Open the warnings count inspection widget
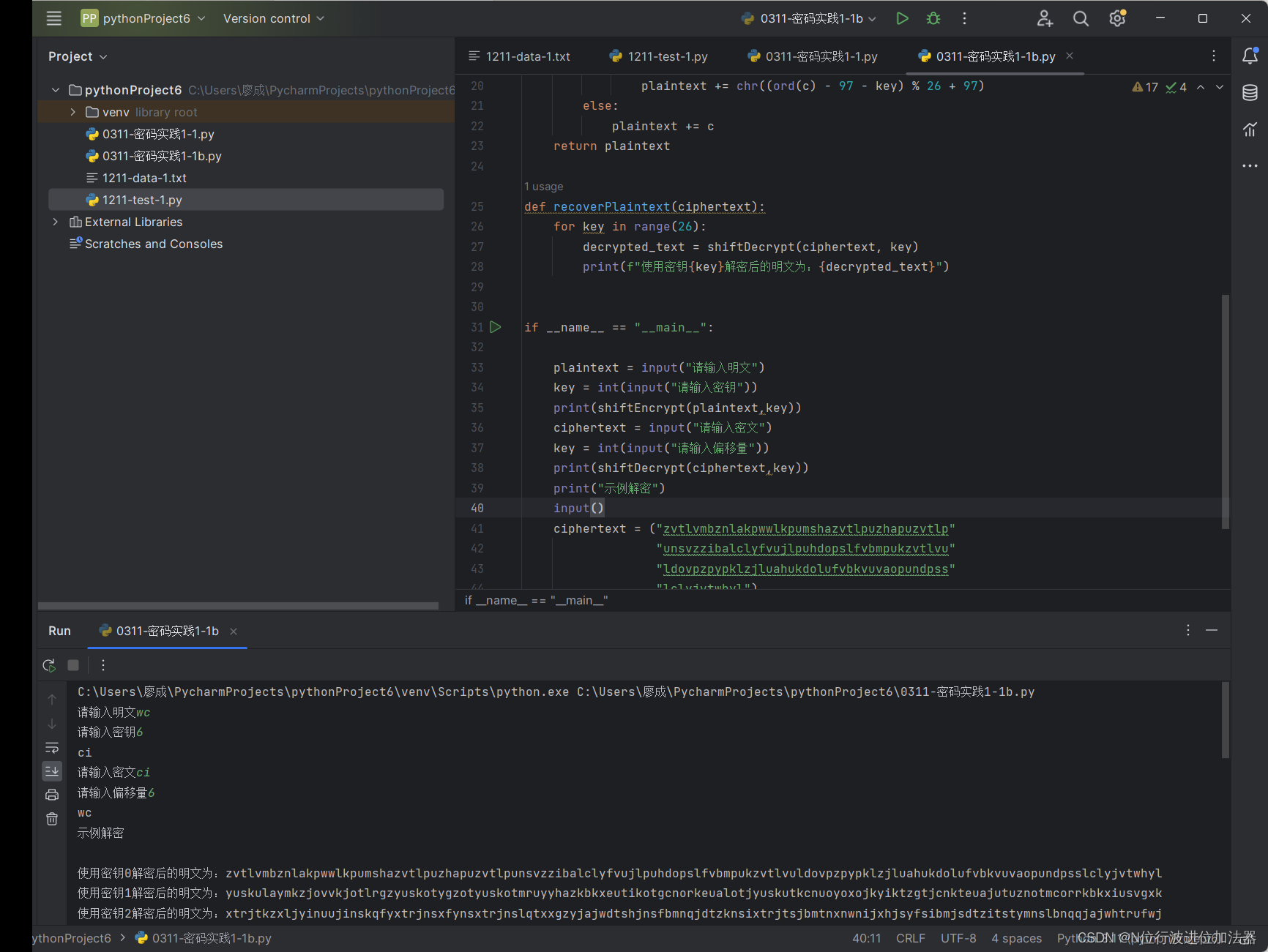Image resolution: width=1268 pixels, height=952 pixels. (x=1160, y=87)
